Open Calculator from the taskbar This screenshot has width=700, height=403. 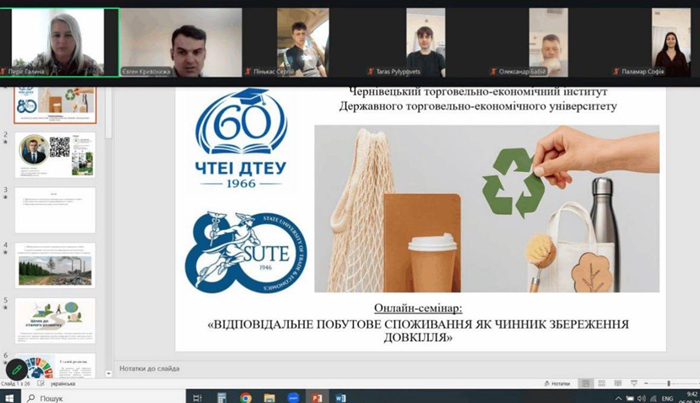point(221,398)
